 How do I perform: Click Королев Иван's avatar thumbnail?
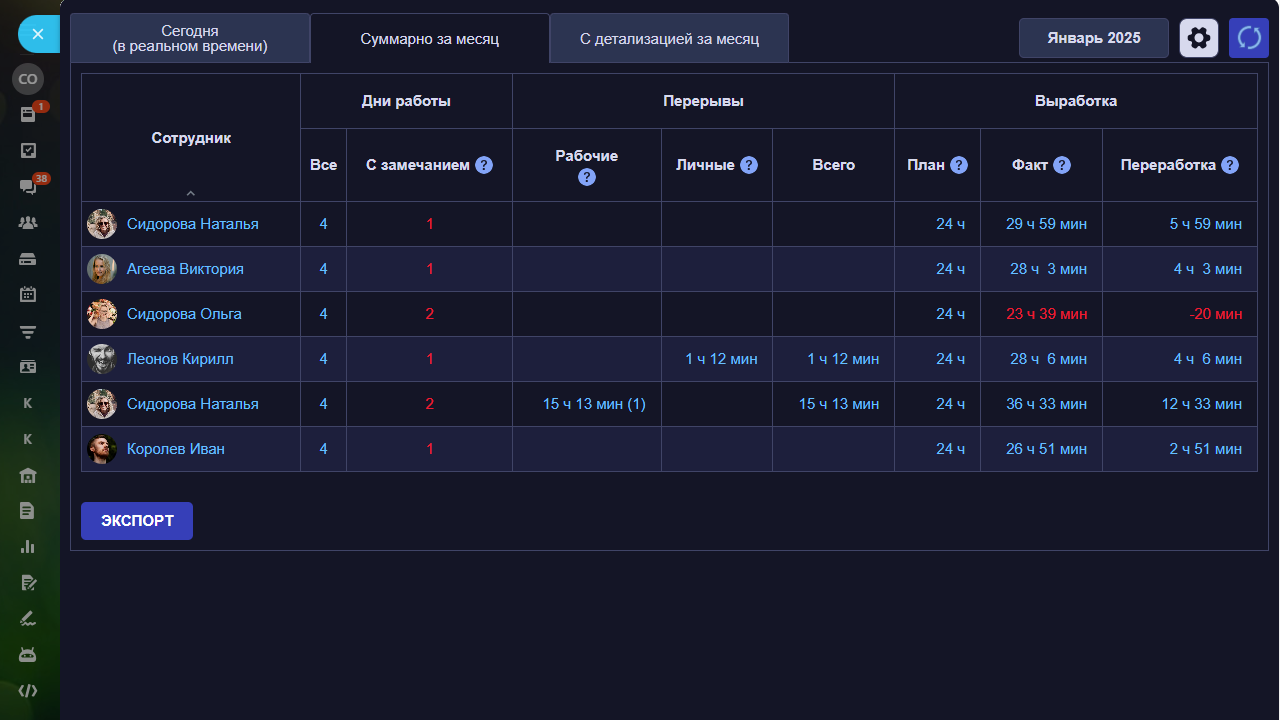point(102,449)
